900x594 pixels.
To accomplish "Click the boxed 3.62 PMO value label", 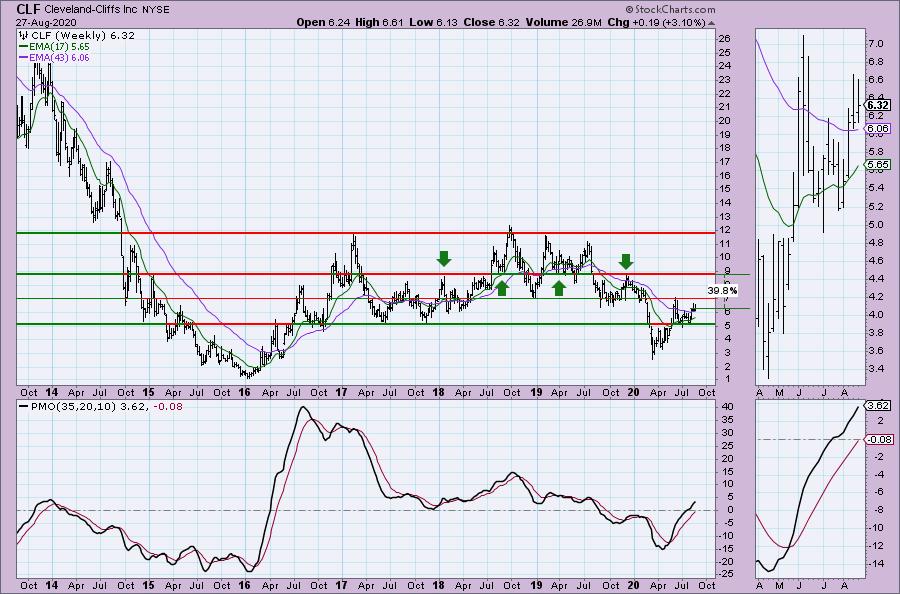I will tap(879, 405).
